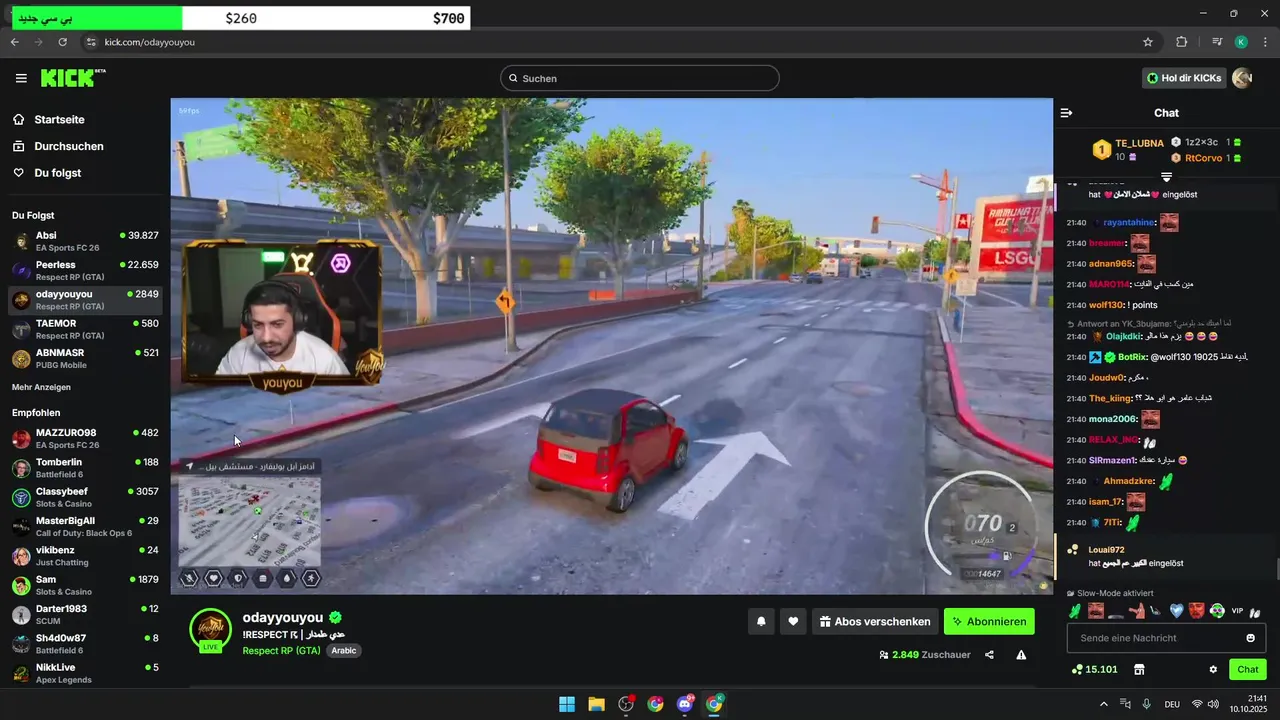Collapse the chat panel with arrow icon
The image size is (1280, 720).
1066,113
